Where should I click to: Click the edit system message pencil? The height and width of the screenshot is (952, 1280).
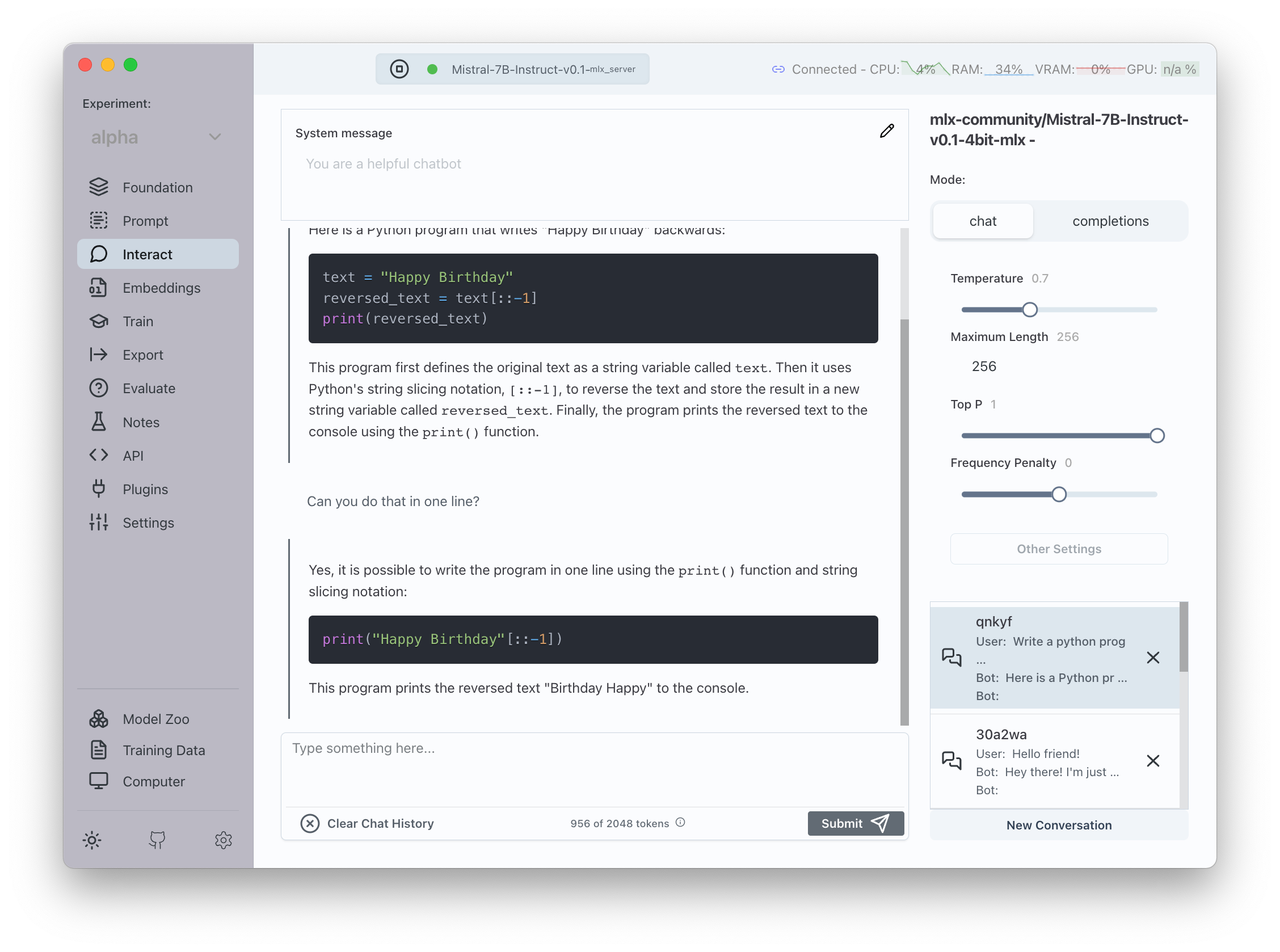point(887,132)
